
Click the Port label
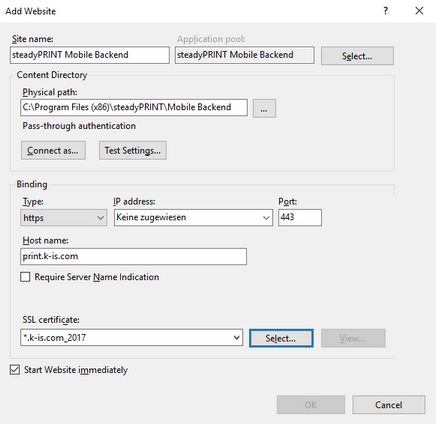click(288, 201)
